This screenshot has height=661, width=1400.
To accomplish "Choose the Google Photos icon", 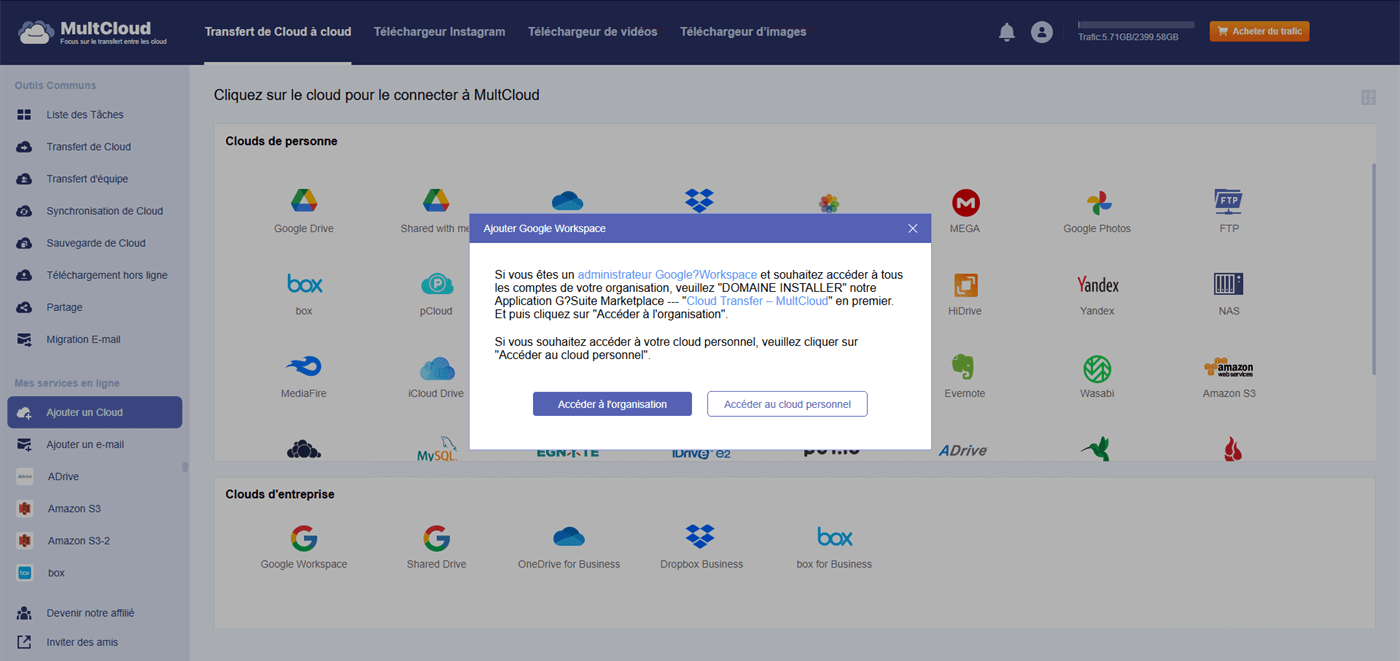I will click(1097, 203).
